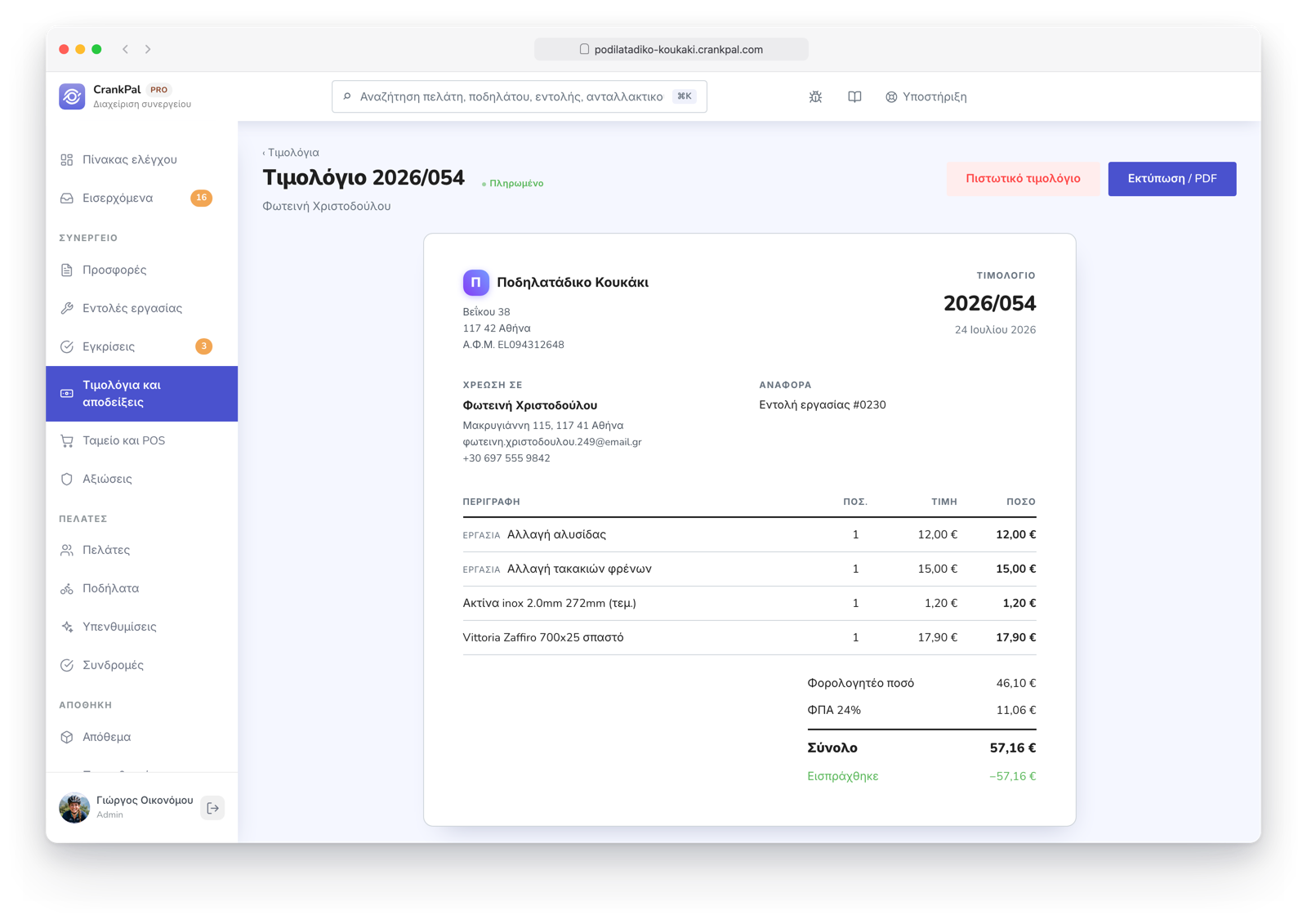Click the Εγκρίσεις checkmark icon
The height and width of the screenshot is (924, 1307).
(x=67, y=346)
